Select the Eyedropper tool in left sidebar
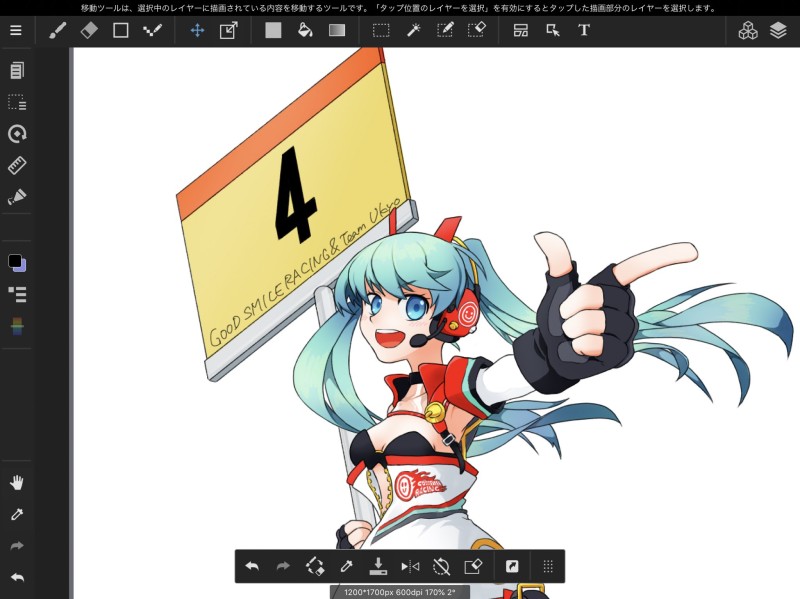This screenshot has width=800, height=599. point(17,514)
